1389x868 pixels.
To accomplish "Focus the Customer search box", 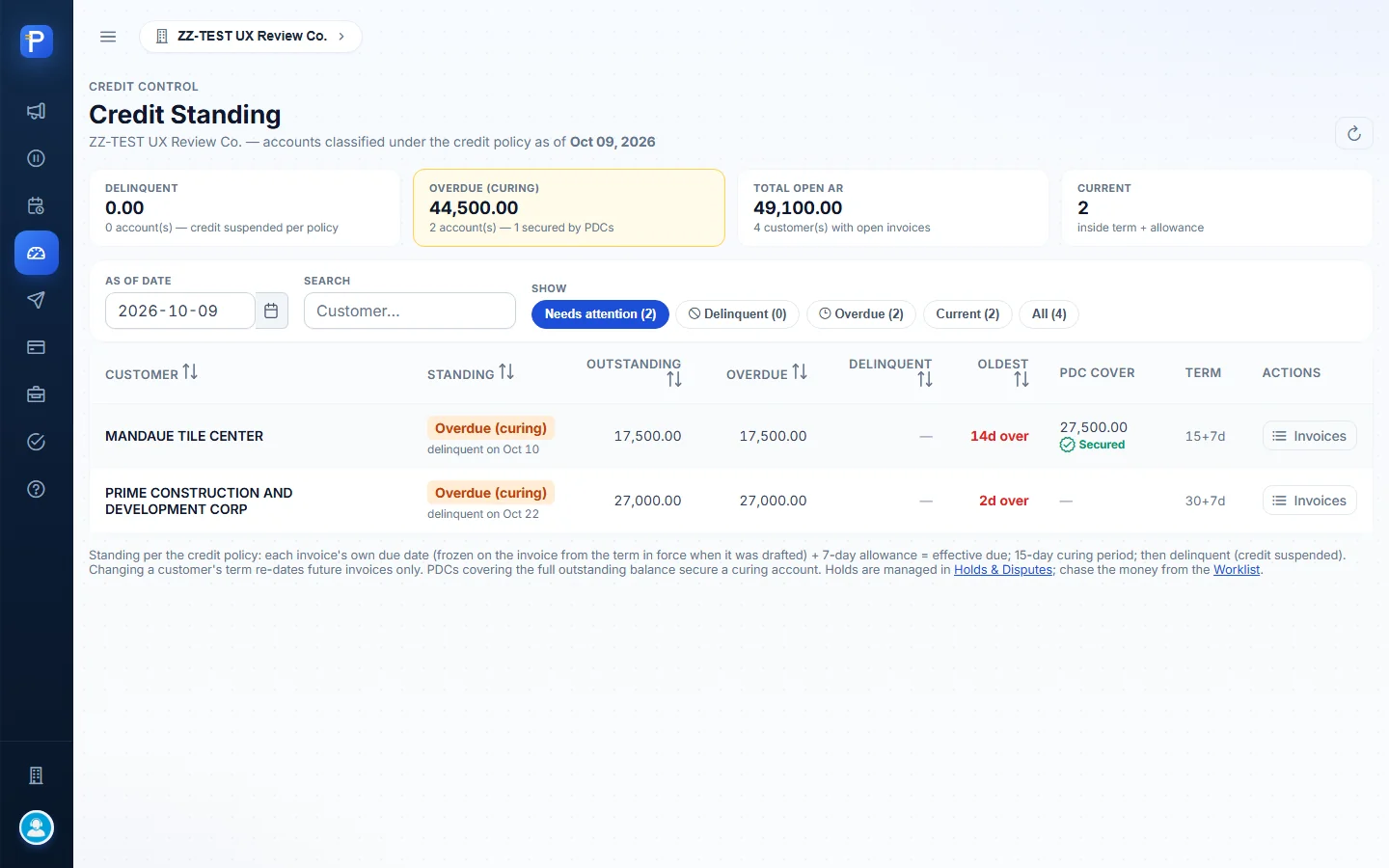I will 410,311.
